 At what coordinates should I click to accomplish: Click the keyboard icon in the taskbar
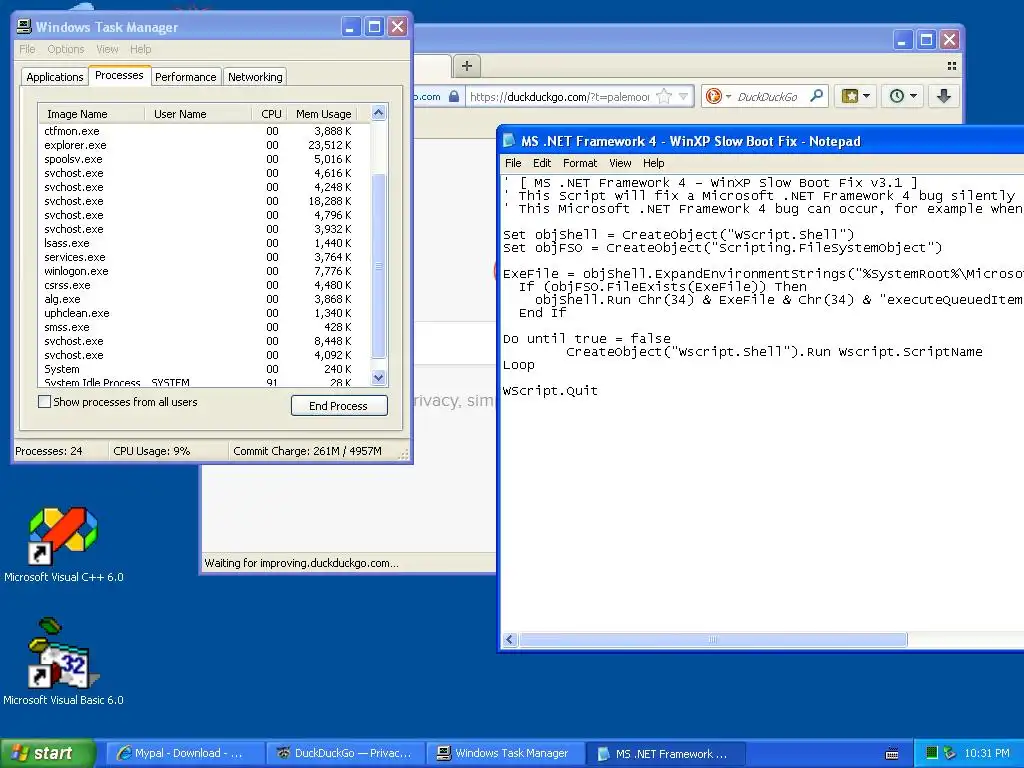pos(891,754)
